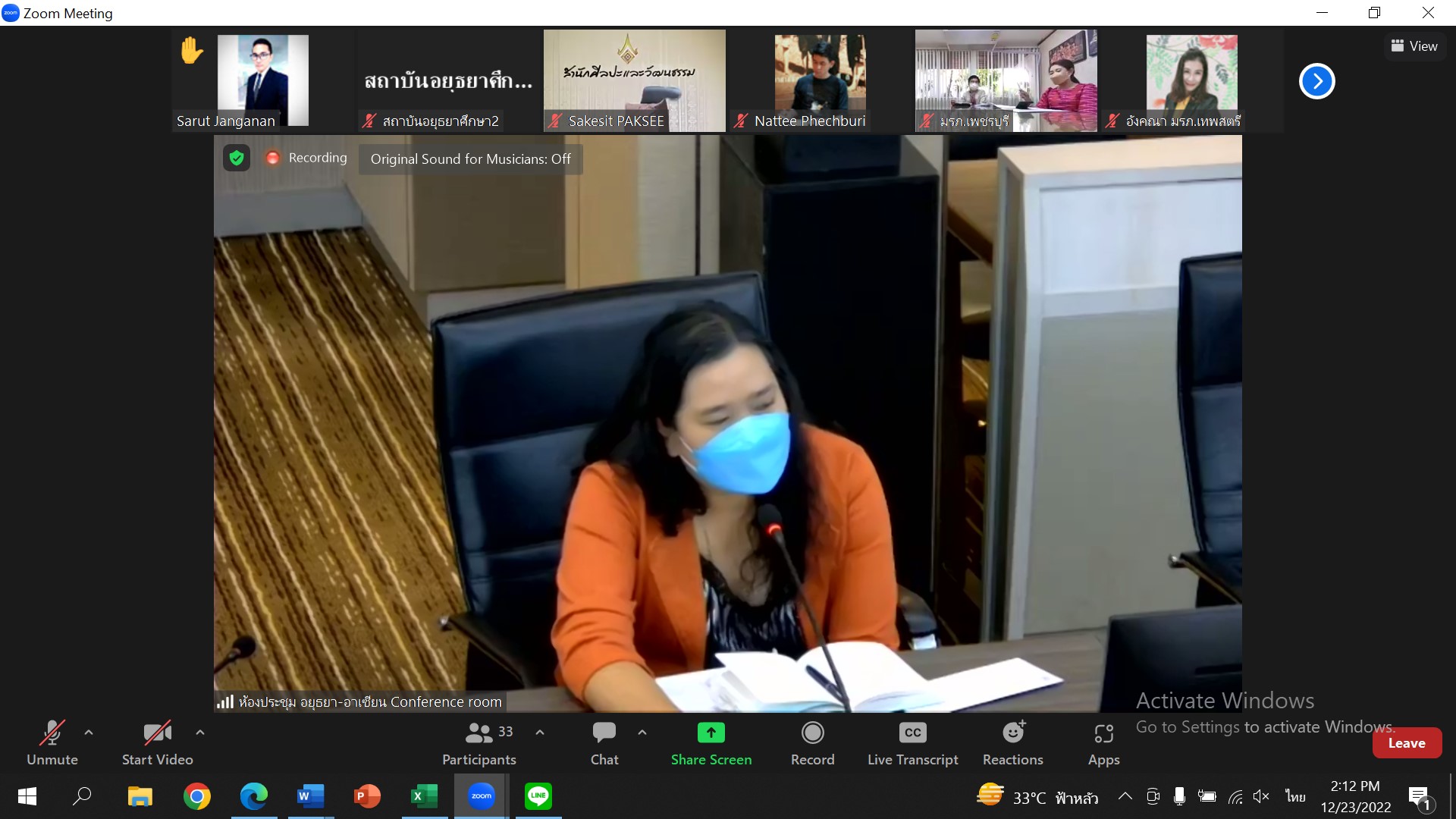Select the อังคณา มรภ.เทพสตรี video thumbnail
Image resolution: width=1456 pixels, height=819 pixels.
(x=1191, y=80)
